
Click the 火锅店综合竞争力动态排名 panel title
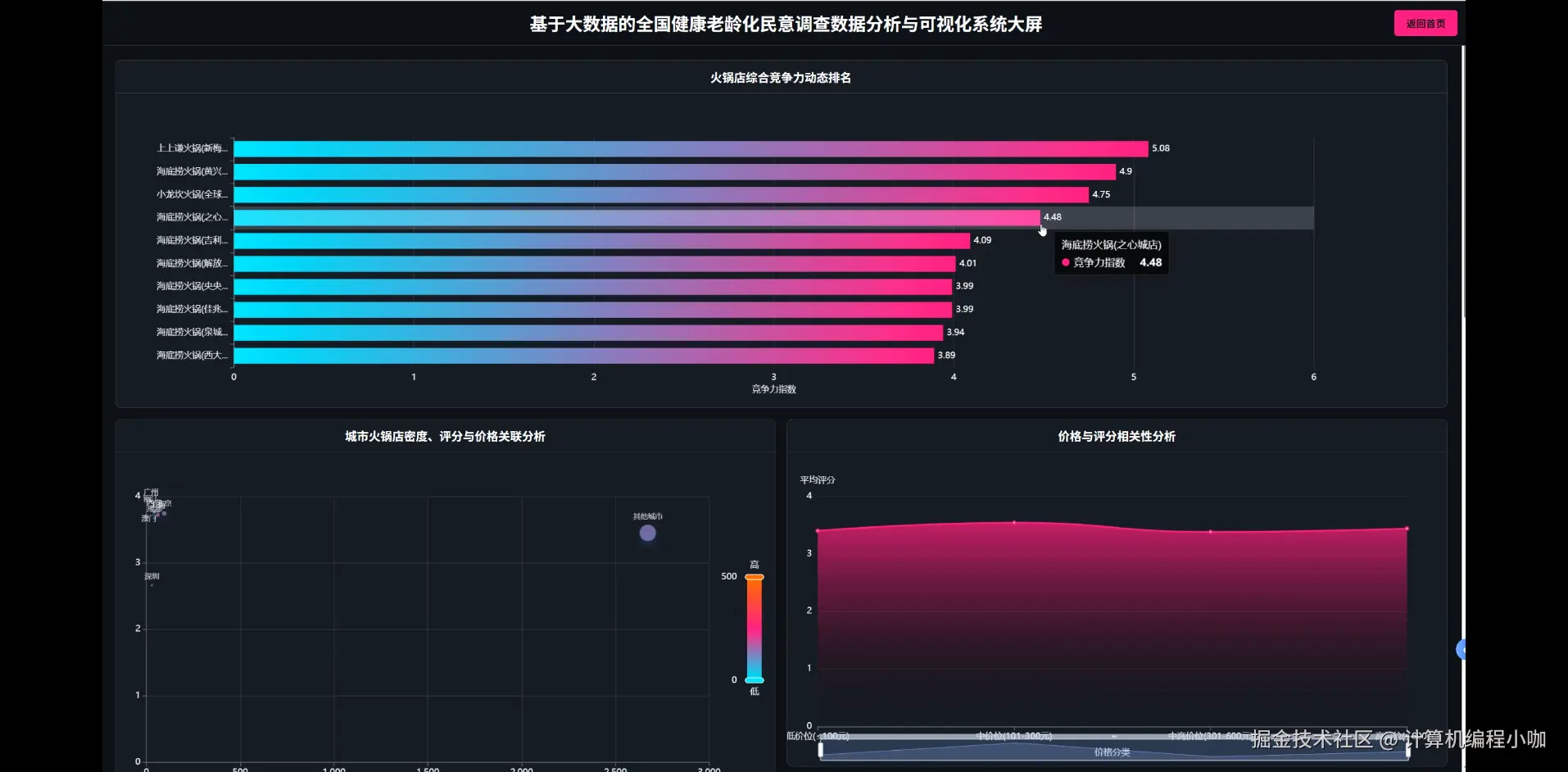[781, 78]
